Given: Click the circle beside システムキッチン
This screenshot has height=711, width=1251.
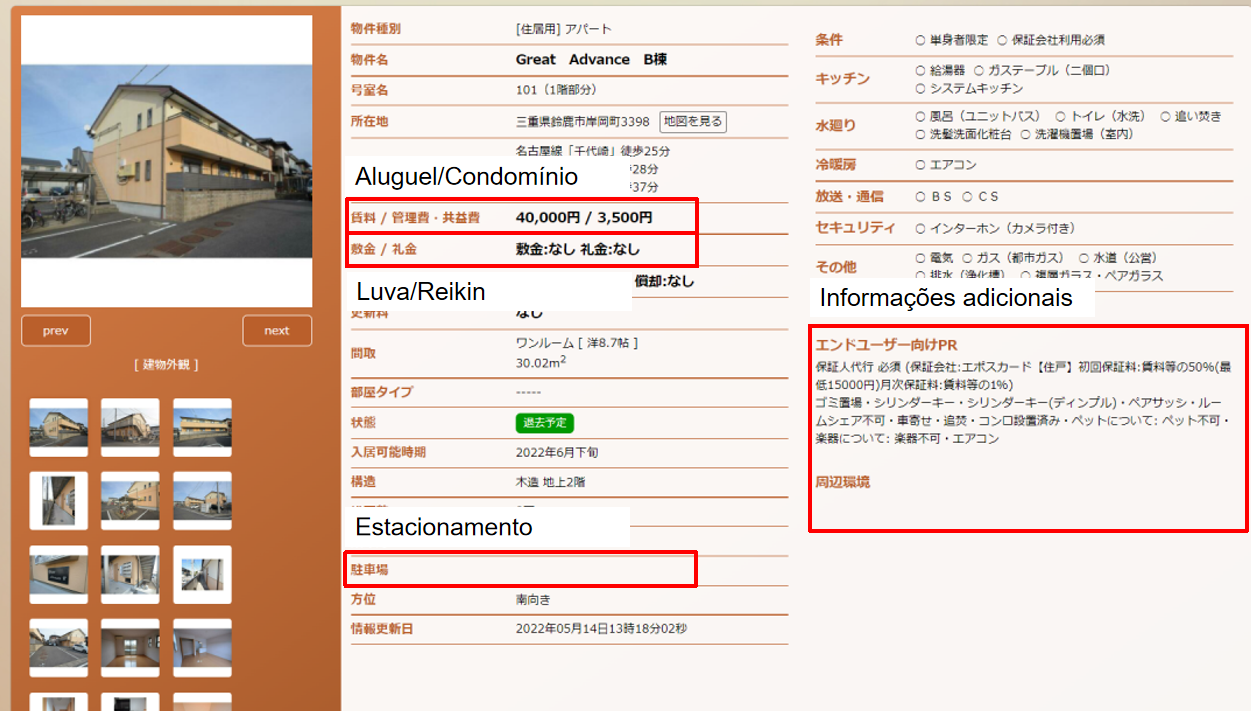Looking at the screenshot, I should click(x=920, y=88).
